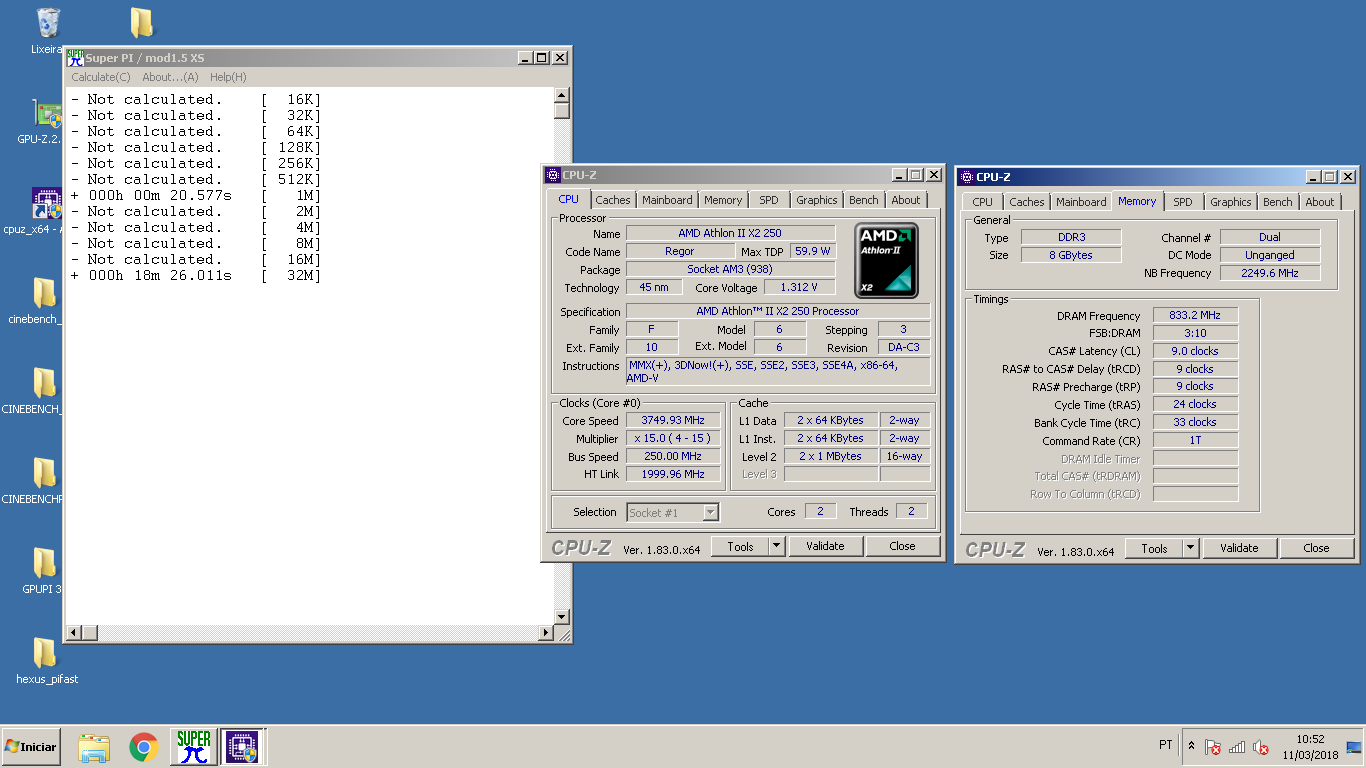Screen dimensions: 1366x768
Task: Open Graphics tab in CPU-Z Memory window
Action: 1231,202
